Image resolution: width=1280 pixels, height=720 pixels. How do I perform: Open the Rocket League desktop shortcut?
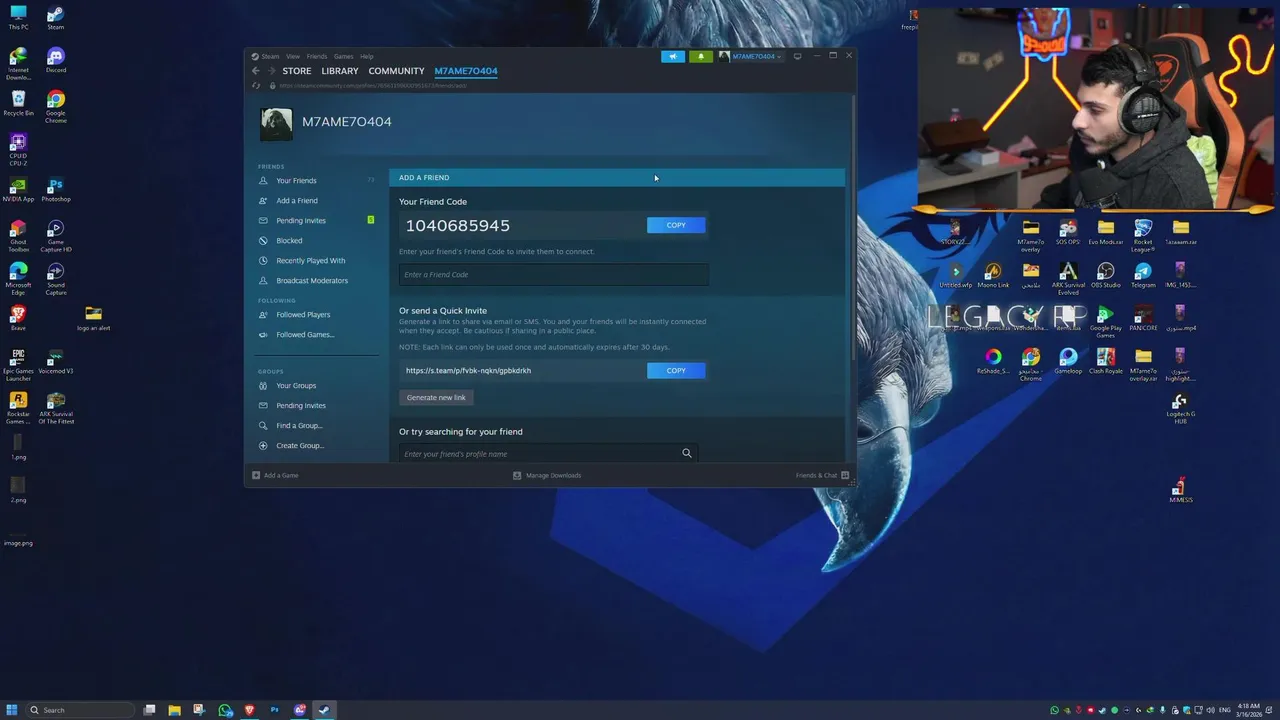pos(1143,235)
